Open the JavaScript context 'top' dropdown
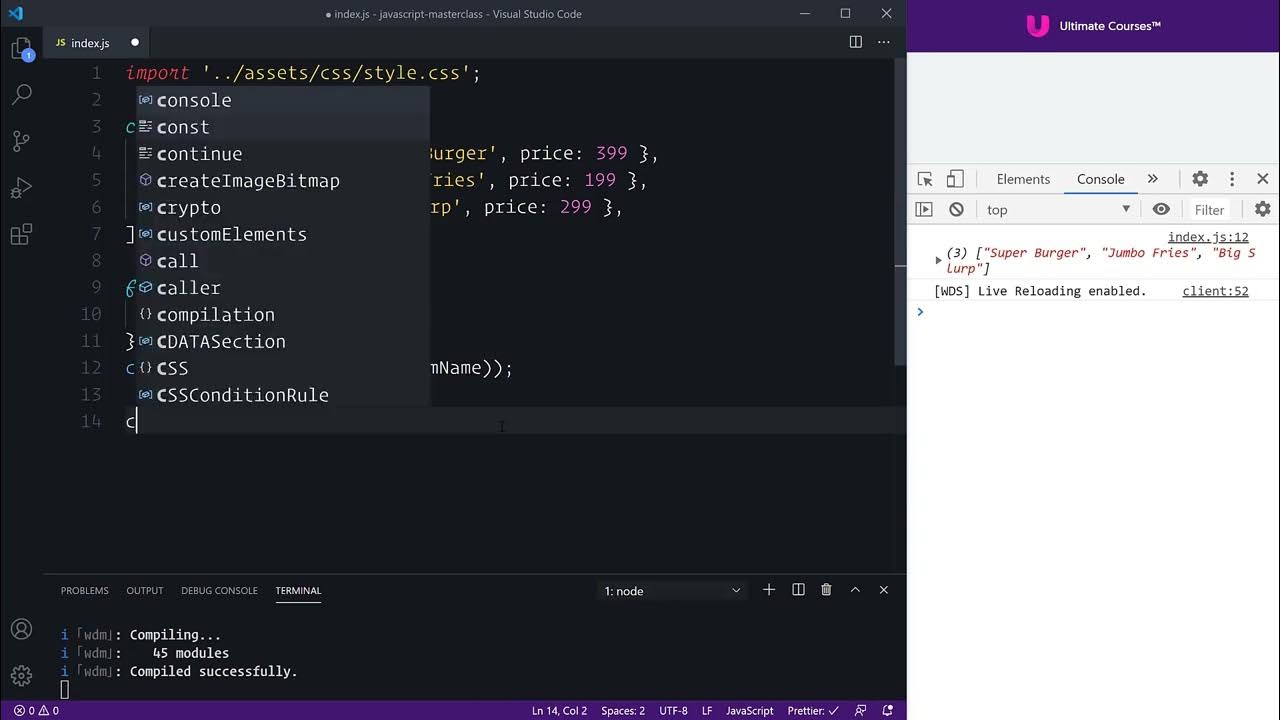Viewport: 1280px width, 720px height. 1058,209
